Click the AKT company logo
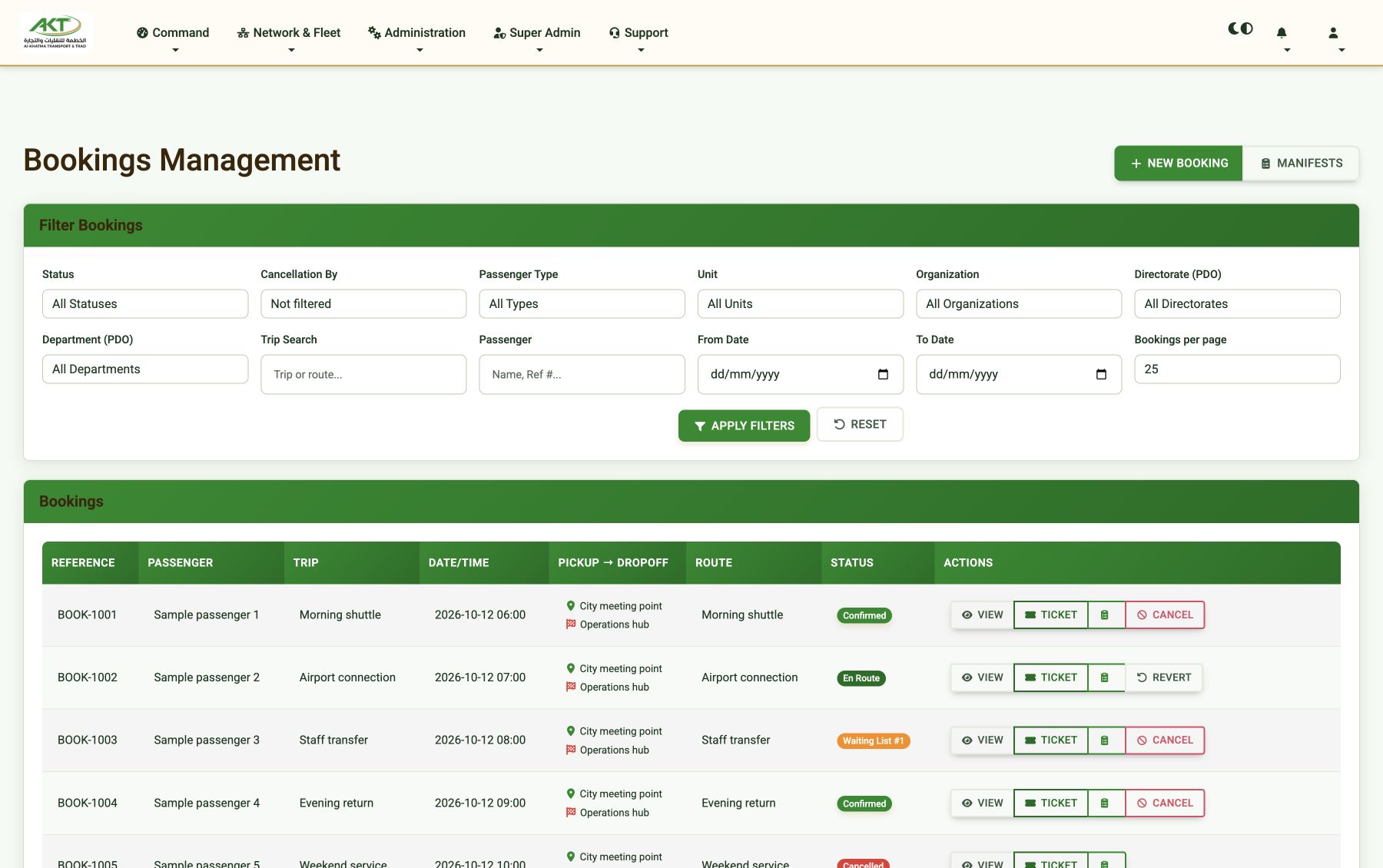Viewport: 1383px width, 868px height. (x=55, y=32)
